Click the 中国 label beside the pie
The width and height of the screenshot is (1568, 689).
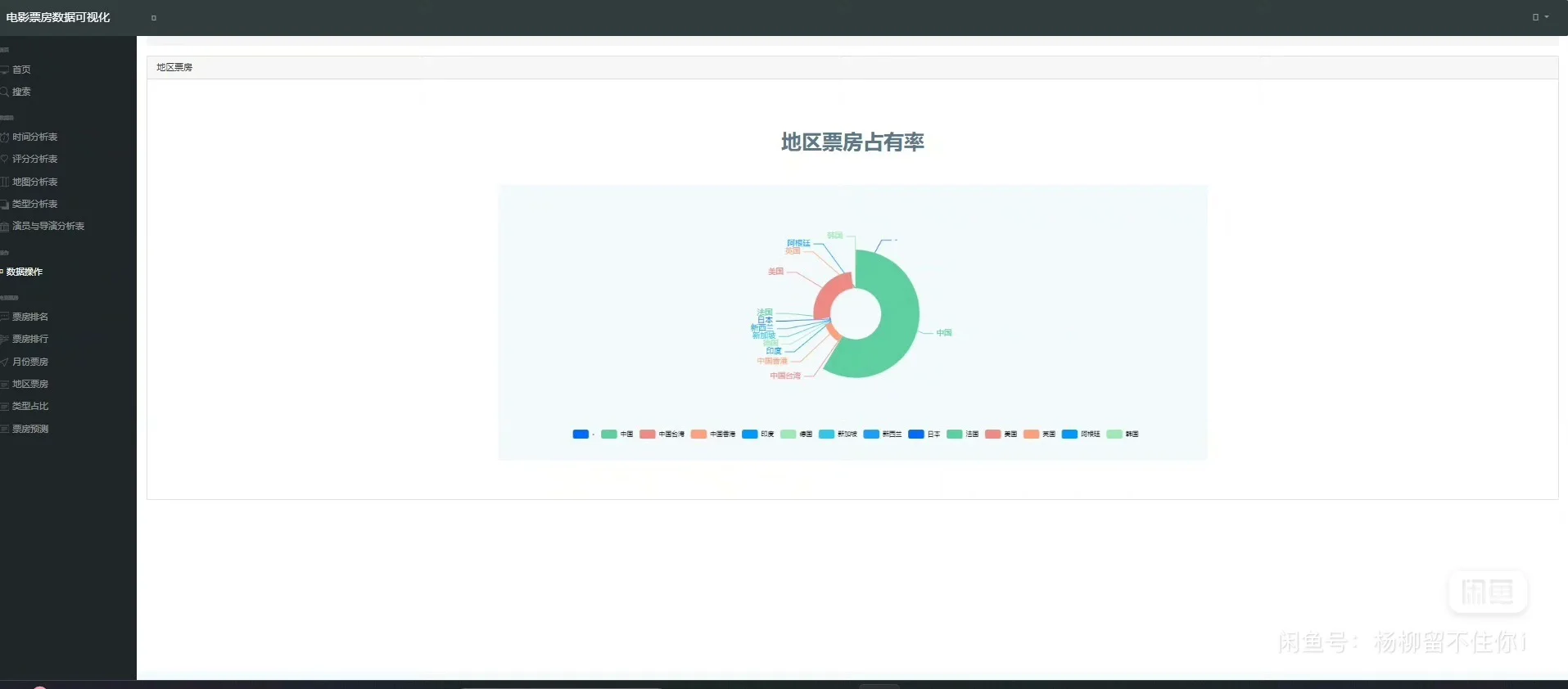click(x=944, y=333)
